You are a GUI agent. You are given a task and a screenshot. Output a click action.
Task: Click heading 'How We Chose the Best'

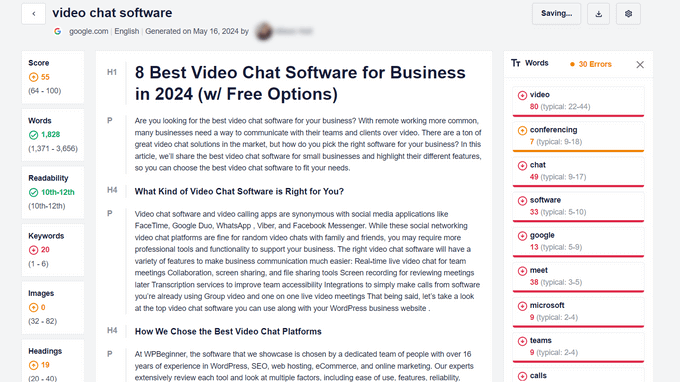click(x=228, y=331)
